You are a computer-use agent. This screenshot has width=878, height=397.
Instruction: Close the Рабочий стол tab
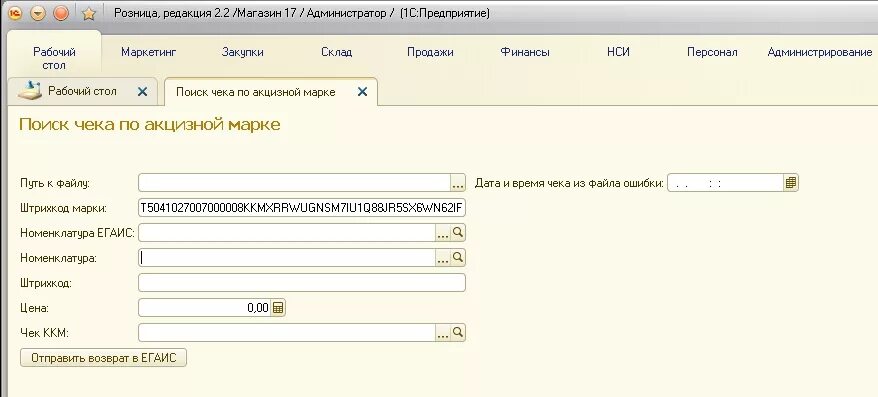(142, 92)
